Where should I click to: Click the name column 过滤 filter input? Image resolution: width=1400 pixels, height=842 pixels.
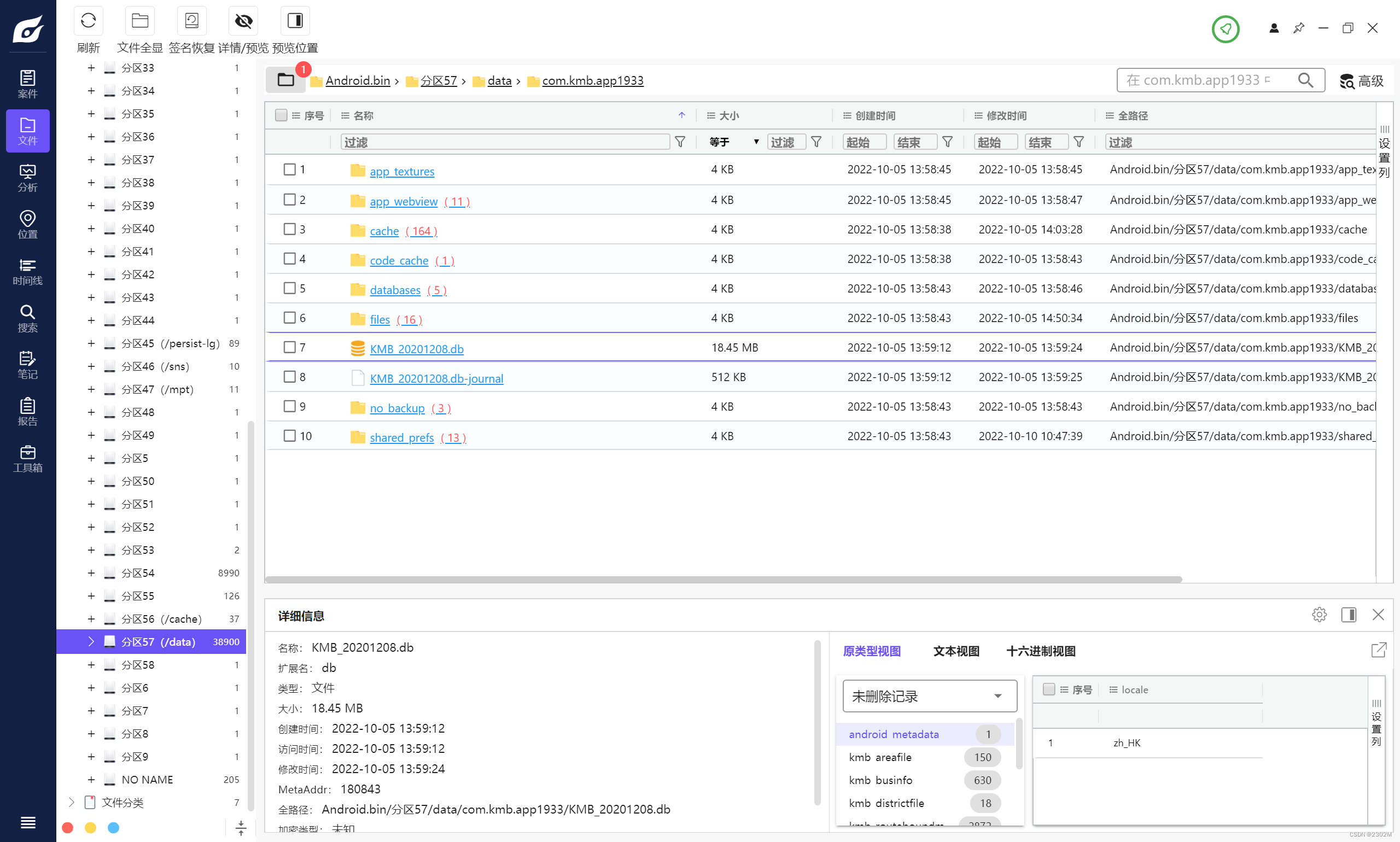click(x=505, y=142)
